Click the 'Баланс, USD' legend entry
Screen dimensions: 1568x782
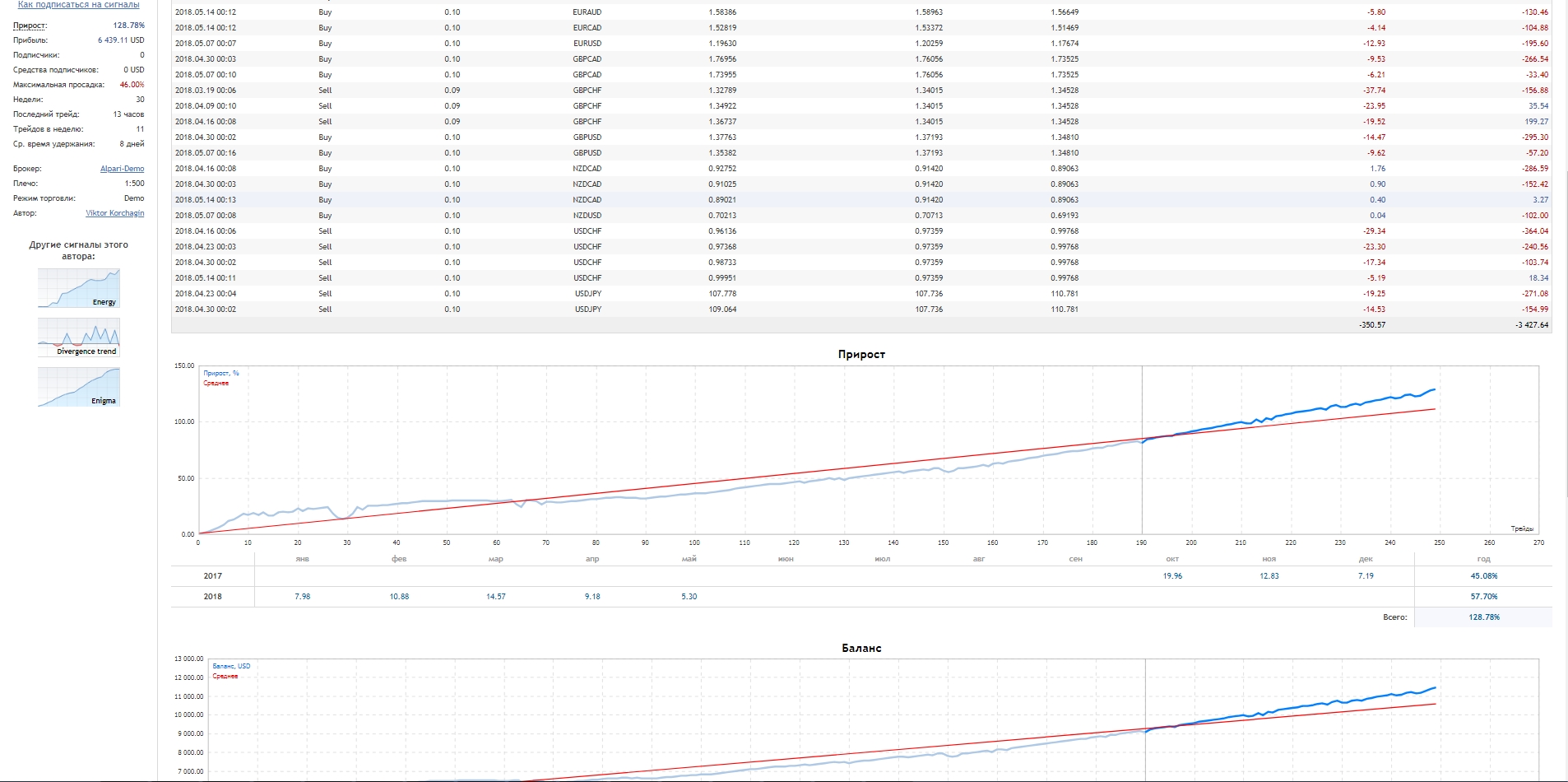coord(231,666)
